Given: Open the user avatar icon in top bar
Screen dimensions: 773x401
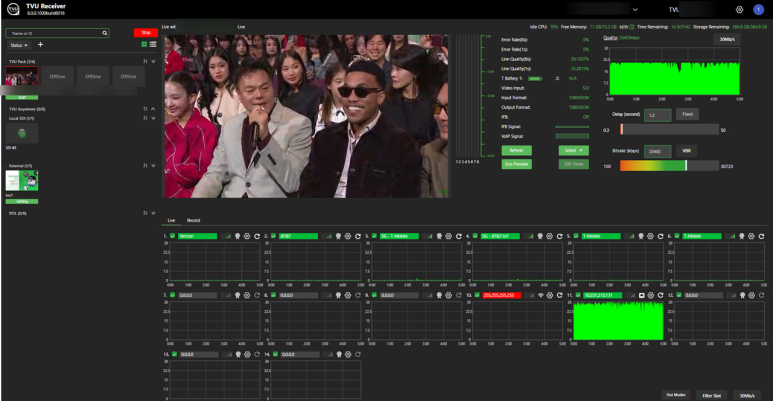Looking at the screenshot, I should (758, 9).
